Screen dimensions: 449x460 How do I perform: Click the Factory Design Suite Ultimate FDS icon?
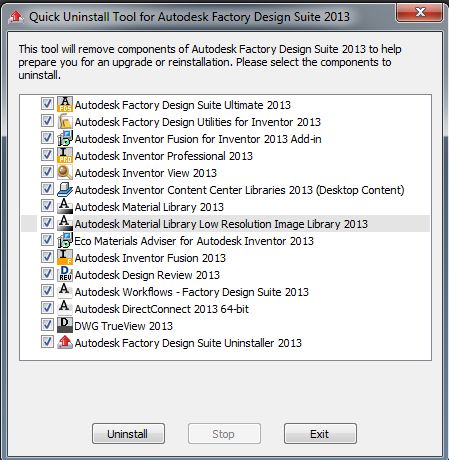pyautogui.click(x=65, y=104)
